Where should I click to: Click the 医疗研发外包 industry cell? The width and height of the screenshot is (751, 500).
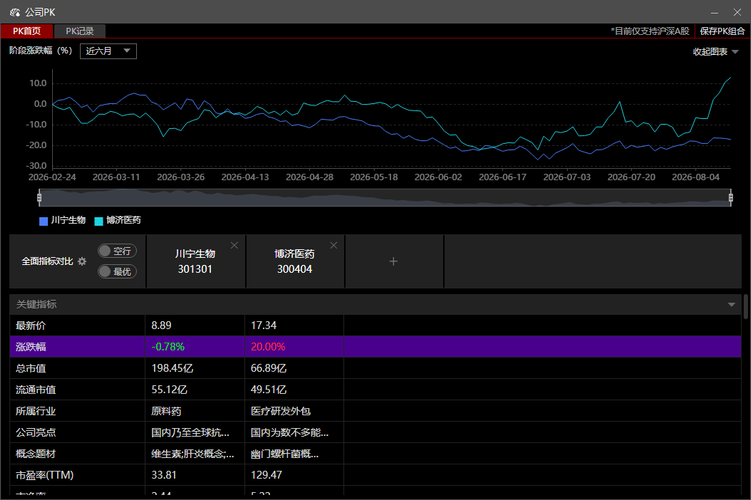(x=281, y=411)
